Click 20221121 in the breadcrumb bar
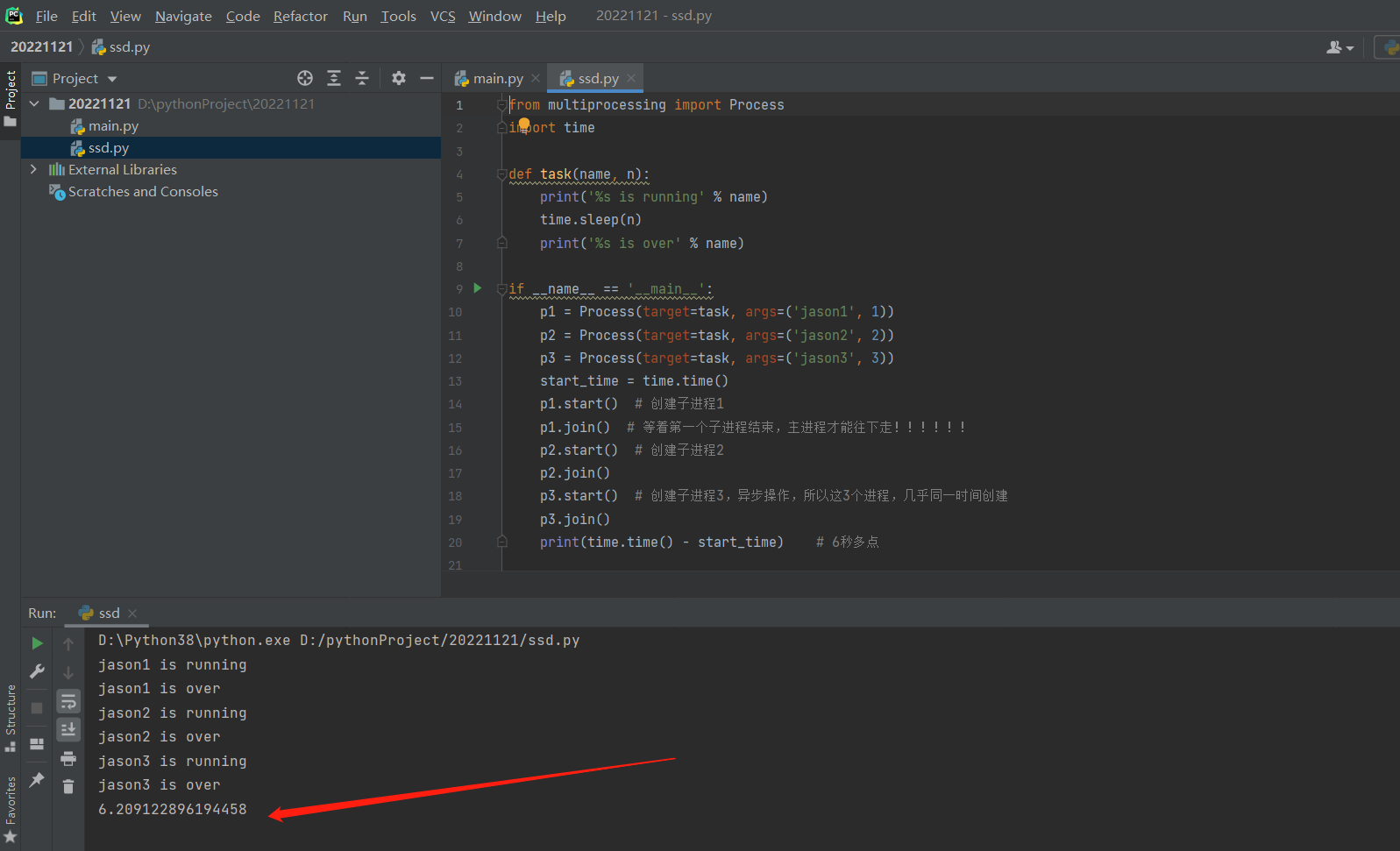Screen dimensions: 1400x851 [x=41, y=46]
